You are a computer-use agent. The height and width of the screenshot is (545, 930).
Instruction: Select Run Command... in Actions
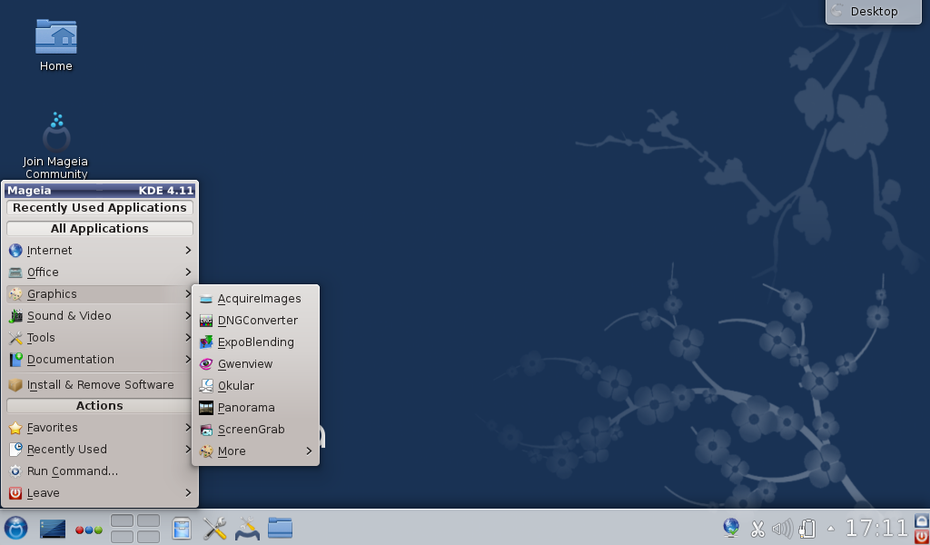pyautogui.click(x=72, y=472)
